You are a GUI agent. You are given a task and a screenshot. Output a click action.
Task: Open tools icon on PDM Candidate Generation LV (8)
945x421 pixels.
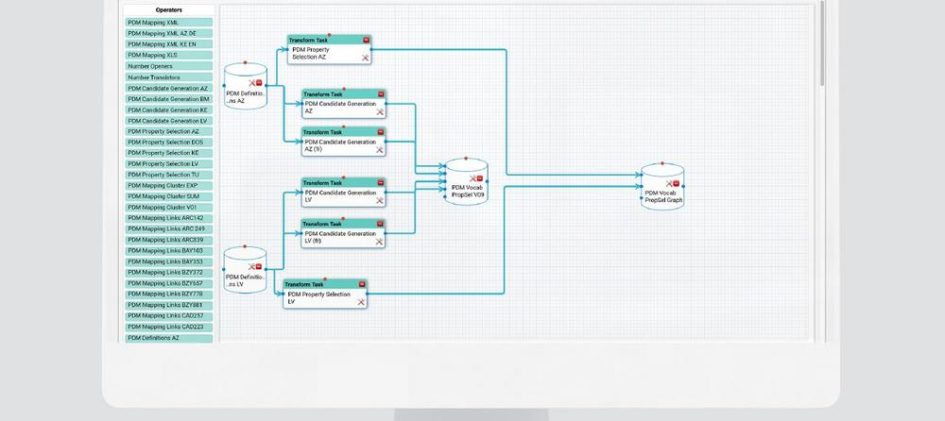coord(380,241)
